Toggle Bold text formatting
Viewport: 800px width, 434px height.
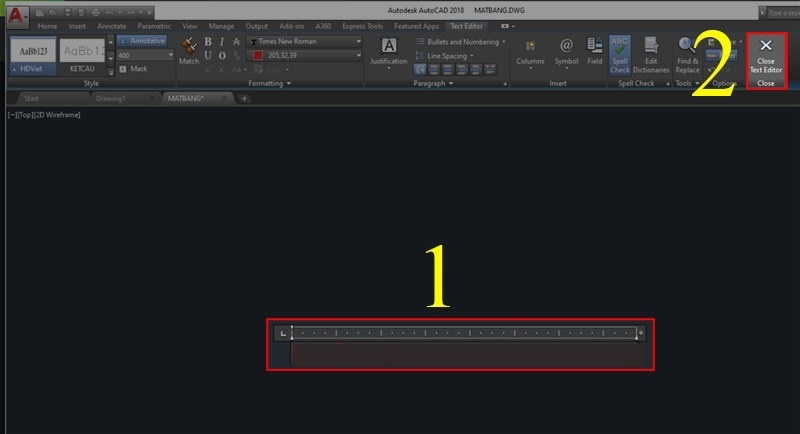point(208,42)
